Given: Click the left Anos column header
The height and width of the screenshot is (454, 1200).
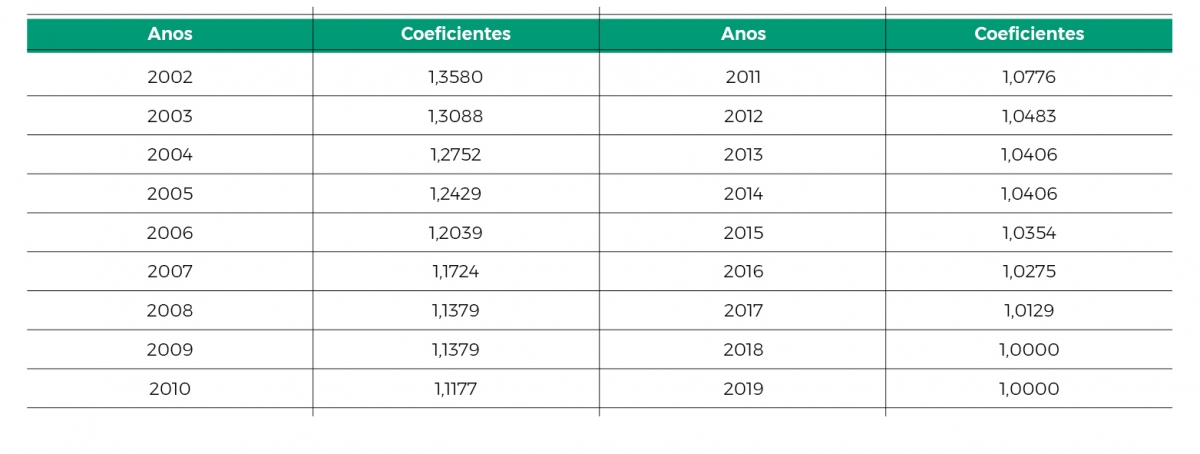Looking at the screenshot, I should coord(170,34).
